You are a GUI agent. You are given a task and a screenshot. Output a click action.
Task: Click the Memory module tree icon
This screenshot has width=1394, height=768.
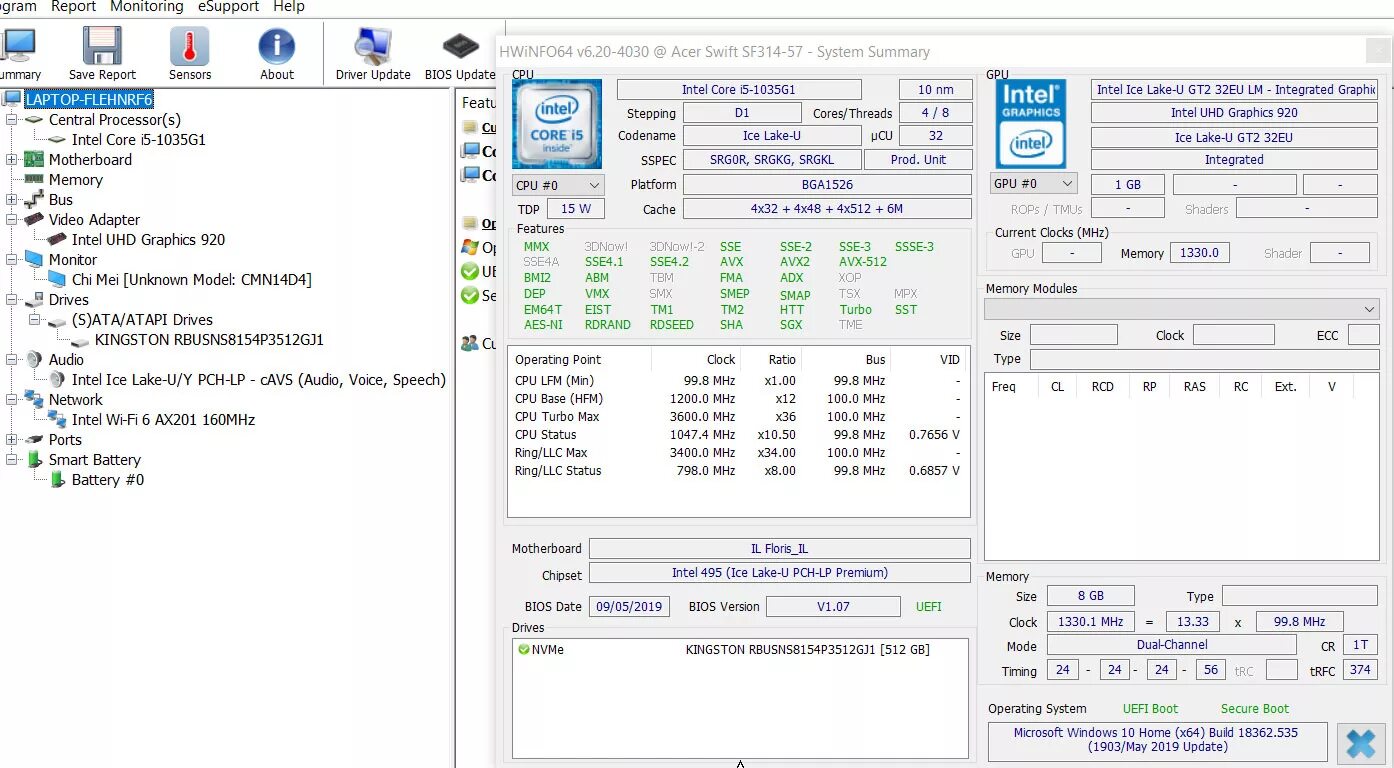[x=34, y=180]
